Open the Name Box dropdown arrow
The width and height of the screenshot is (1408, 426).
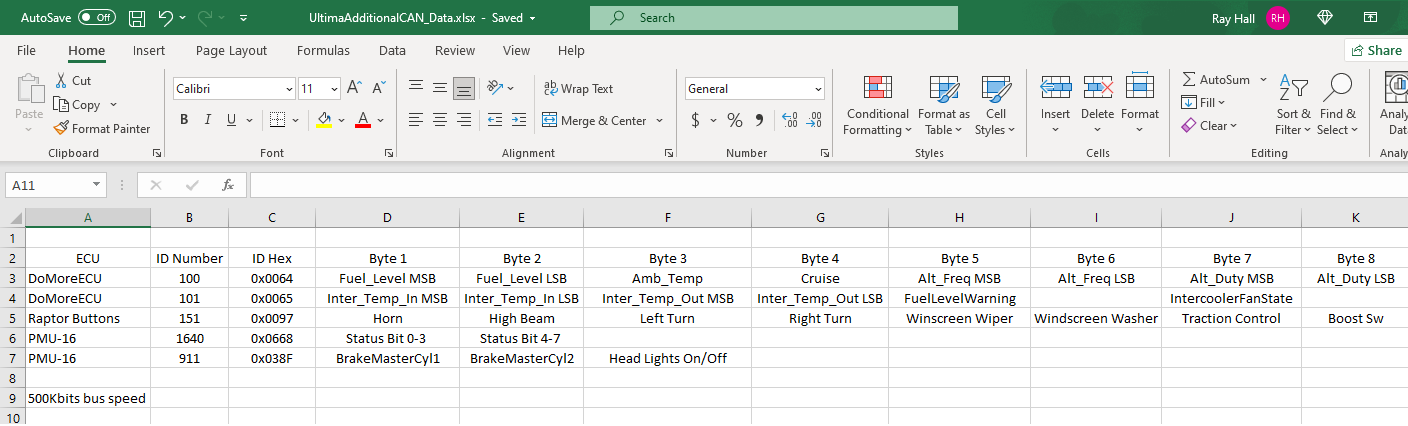[96, 185]
